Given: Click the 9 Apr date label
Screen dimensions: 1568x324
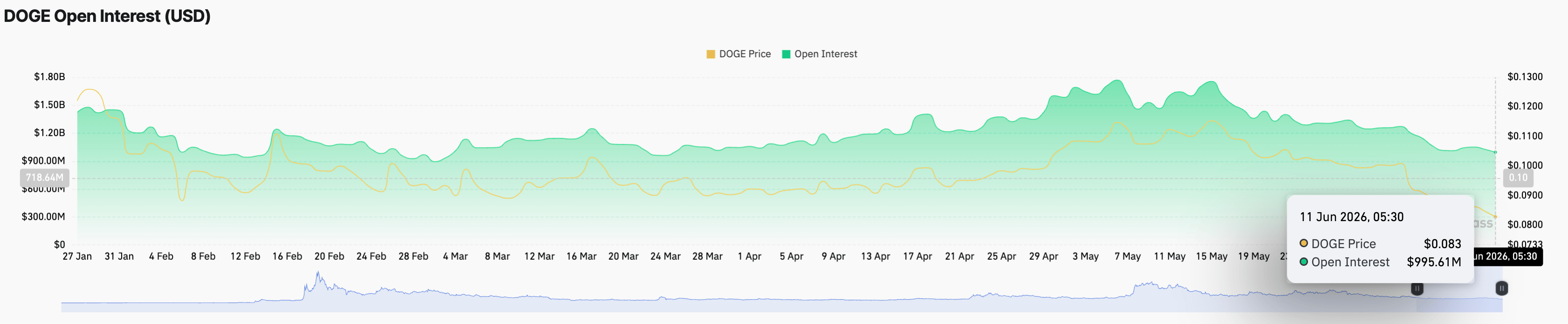Looking at the screenshot, I should click(x=833, y=256).
